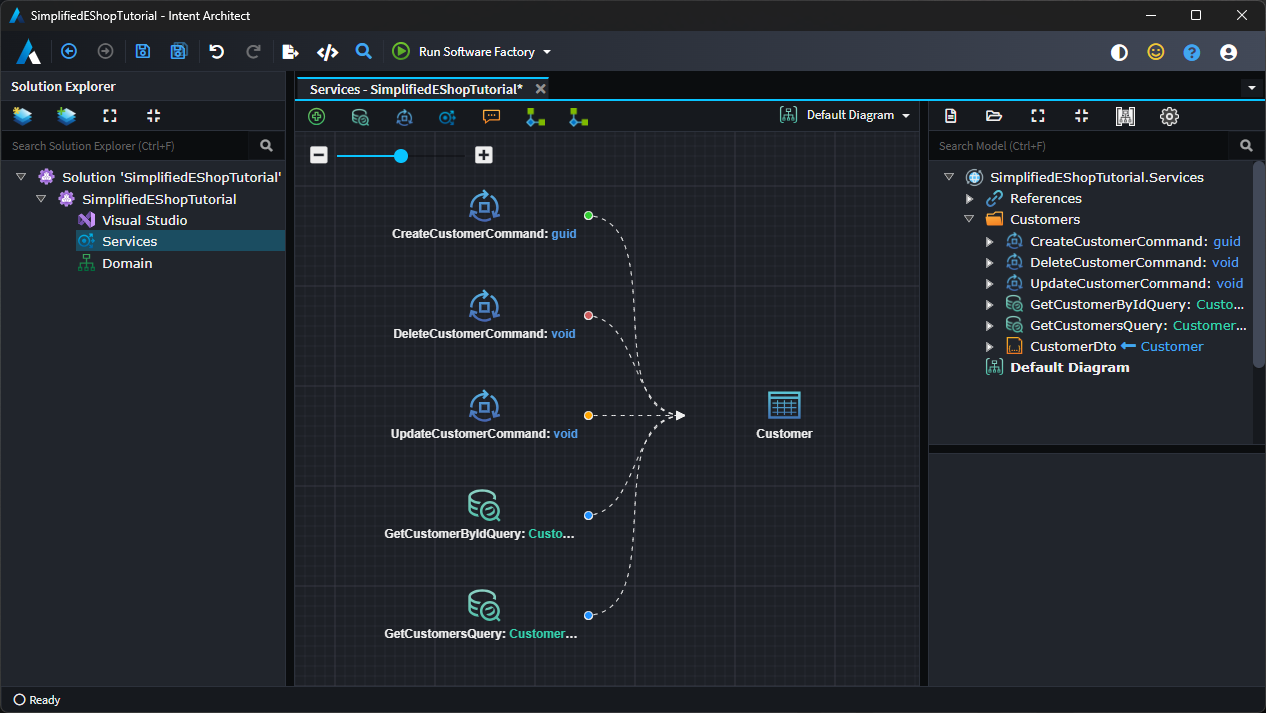Select the DeleteCustomerCommand diagram node

click(484, 316)
